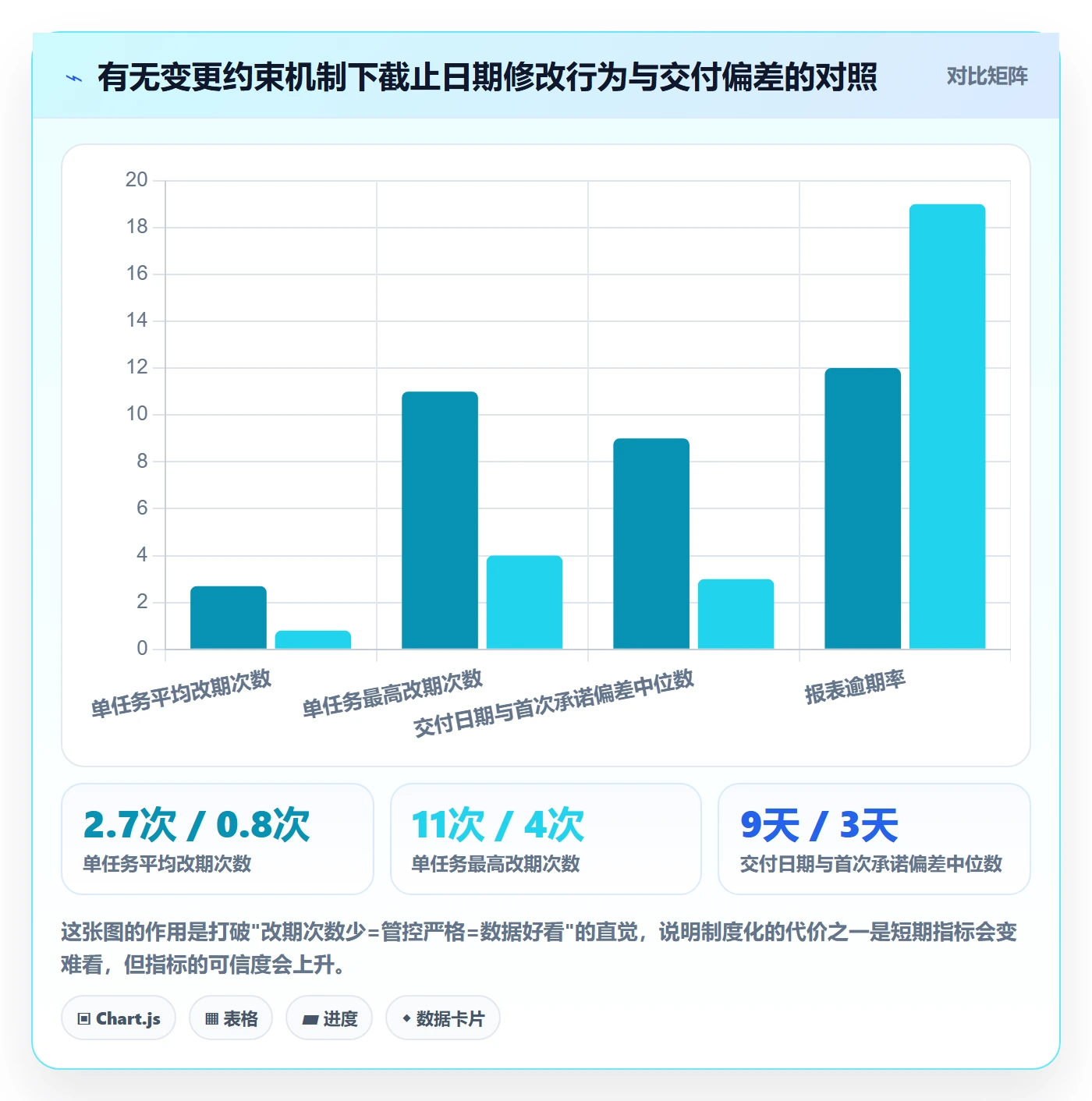
Task: Click the 2.7次 / 0.8次 card value
Action: click(x=197, y=825)
